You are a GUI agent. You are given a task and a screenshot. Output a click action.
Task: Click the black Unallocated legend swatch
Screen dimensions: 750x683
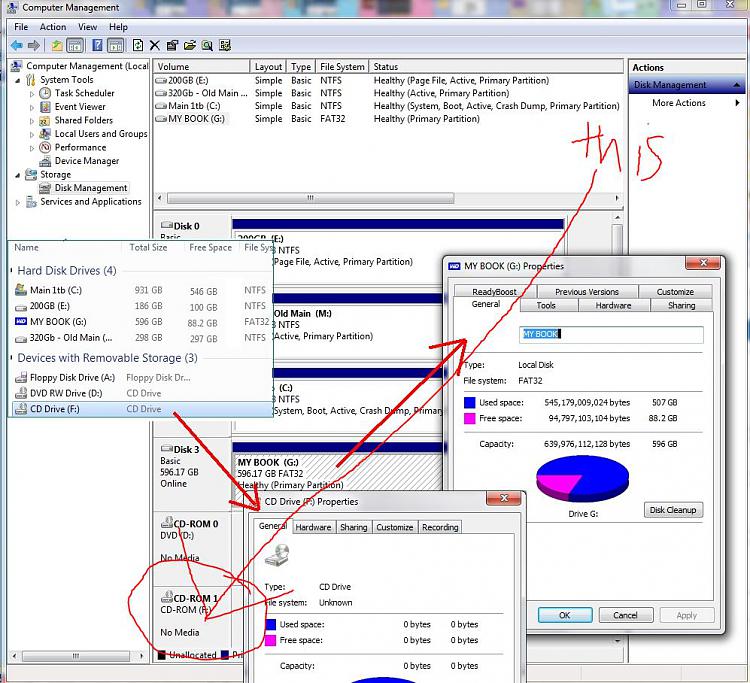162,654
